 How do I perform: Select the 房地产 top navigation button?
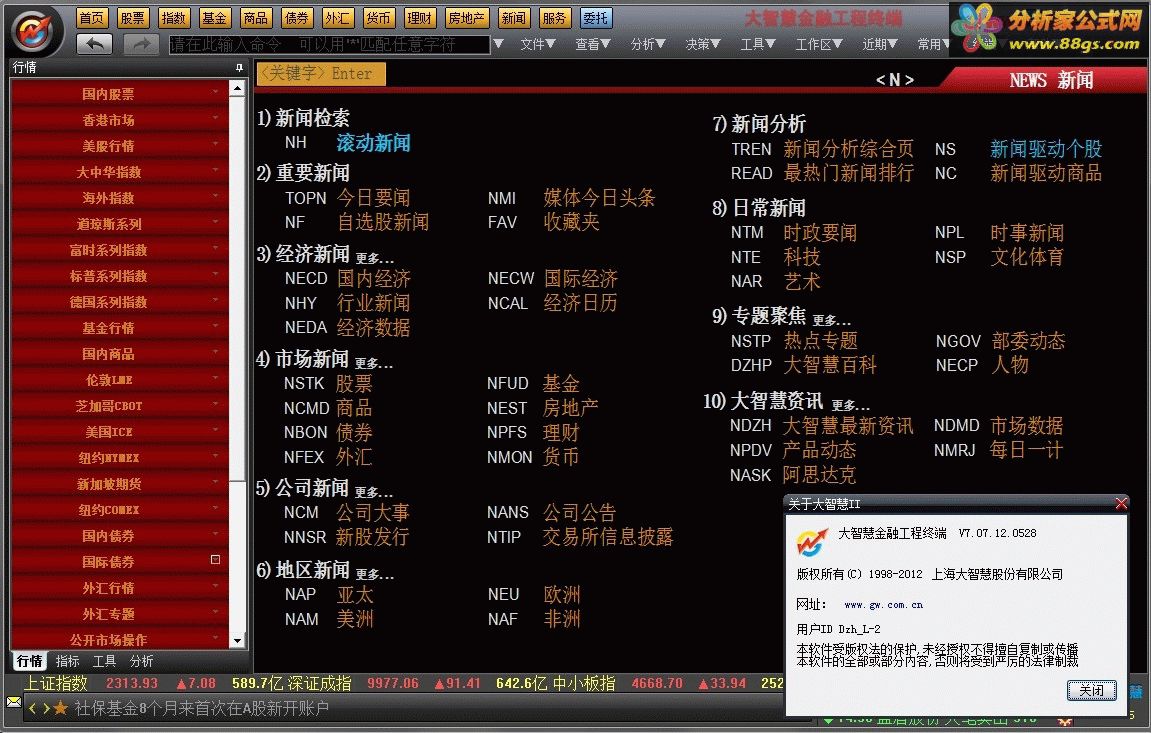click(466, 18)
